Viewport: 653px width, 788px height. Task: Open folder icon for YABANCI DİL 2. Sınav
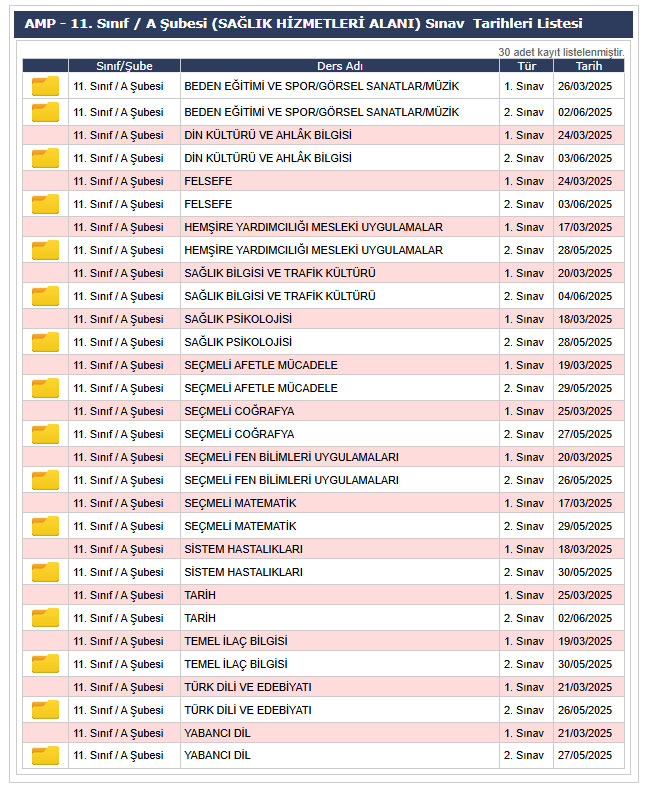(x=45, y=756)
